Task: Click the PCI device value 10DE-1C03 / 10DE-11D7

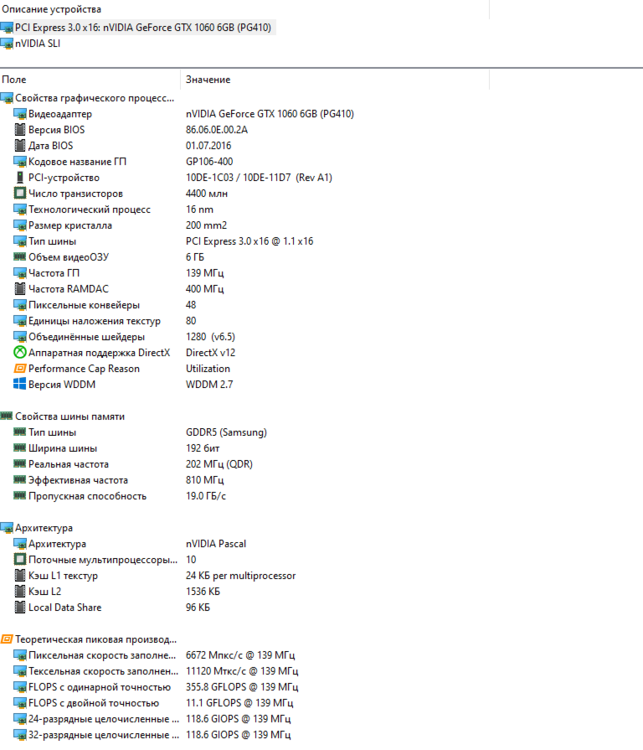Action: (259, 177)
